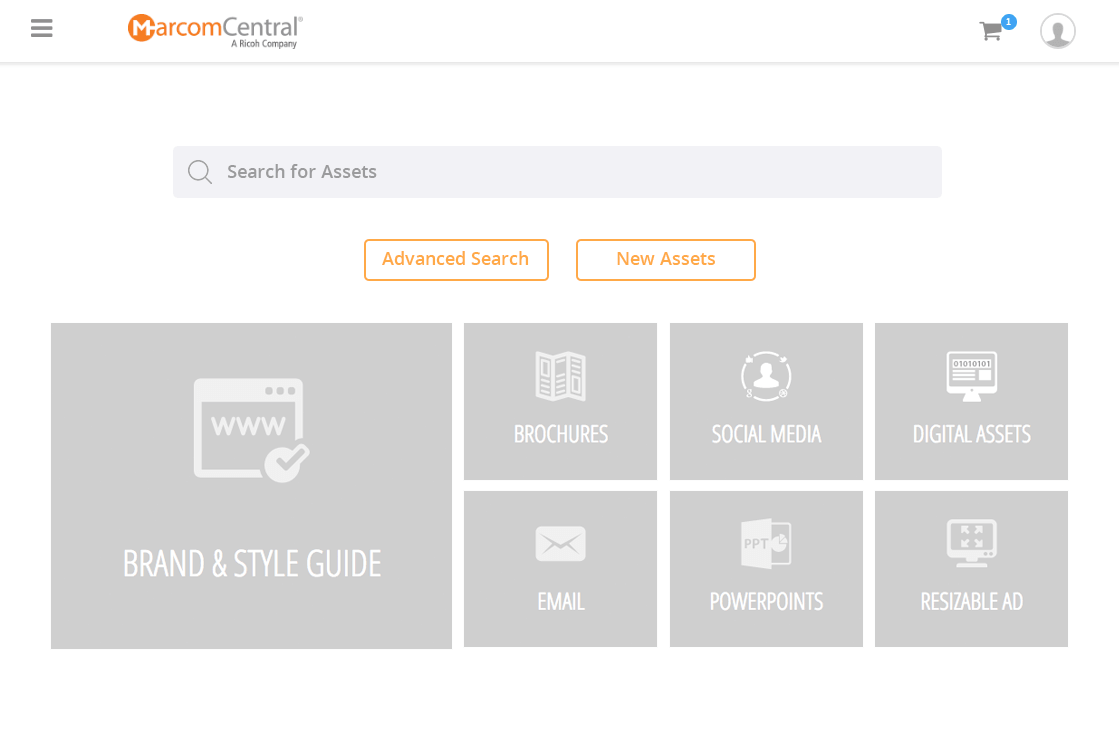Open the PowerPoints PPT icon

tap(766, 544)
